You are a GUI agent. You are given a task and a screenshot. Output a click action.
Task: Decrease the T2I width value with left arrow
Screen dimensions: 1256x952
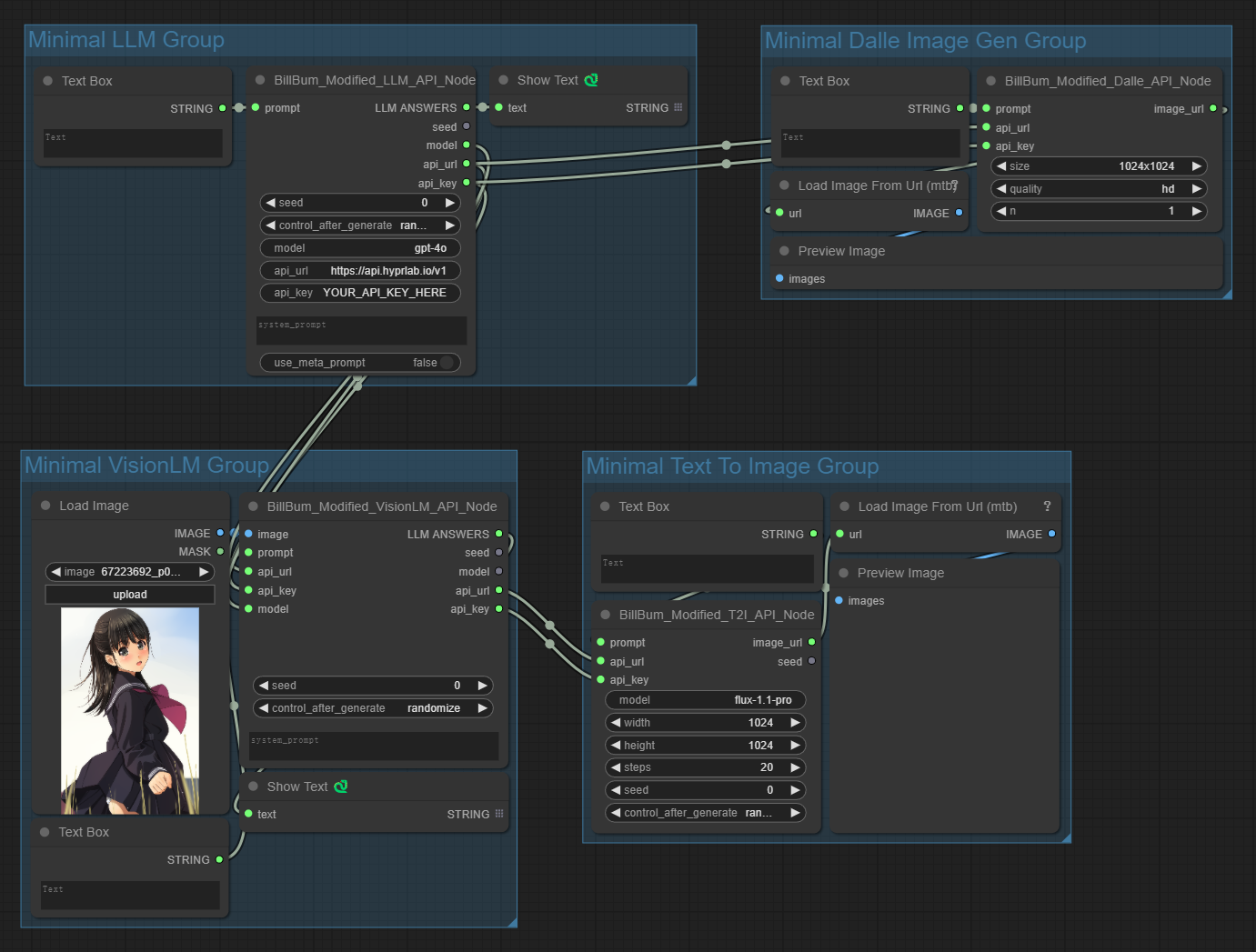616,723
